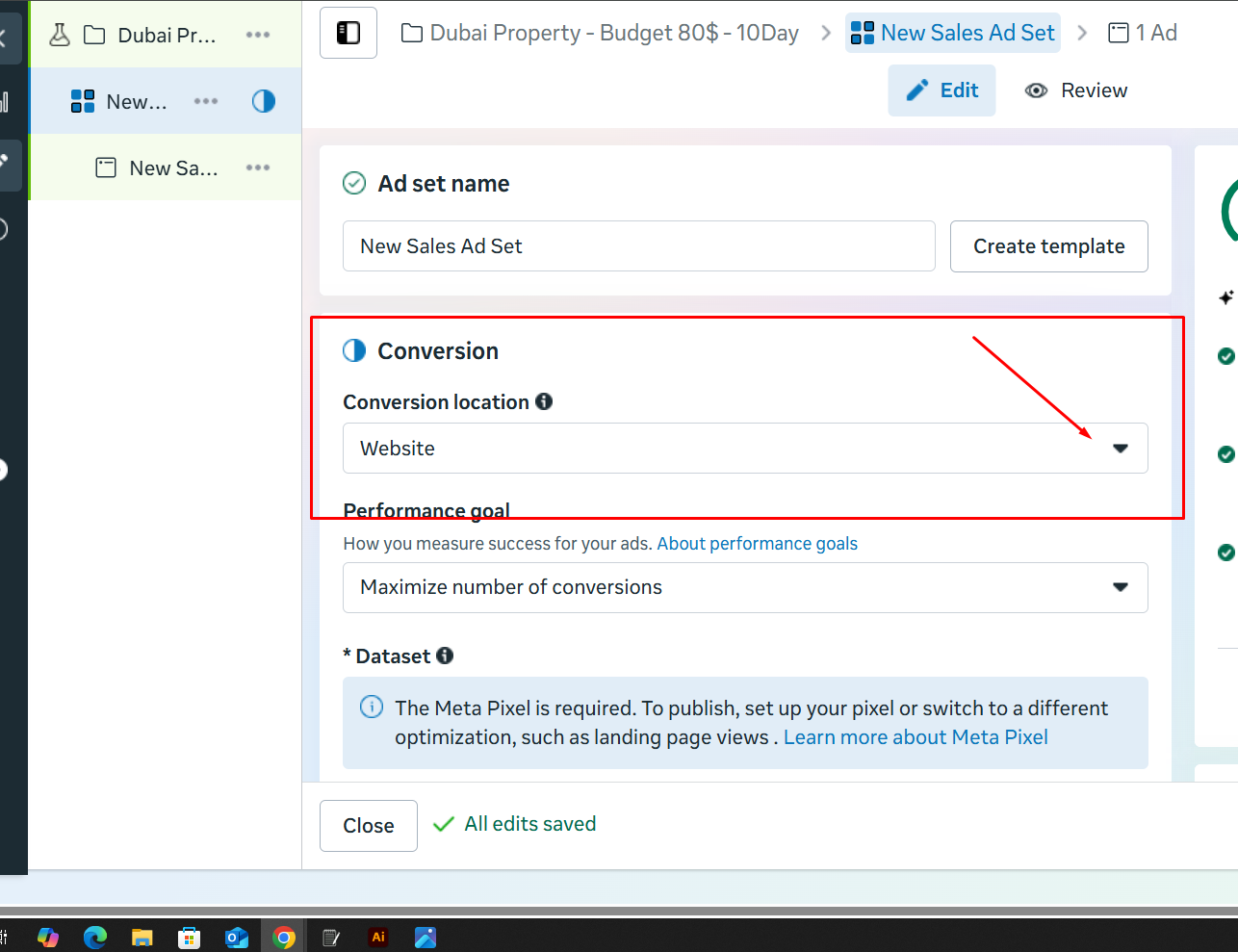Go to Dubai Property campaign breadcrumb

(601, 33)
